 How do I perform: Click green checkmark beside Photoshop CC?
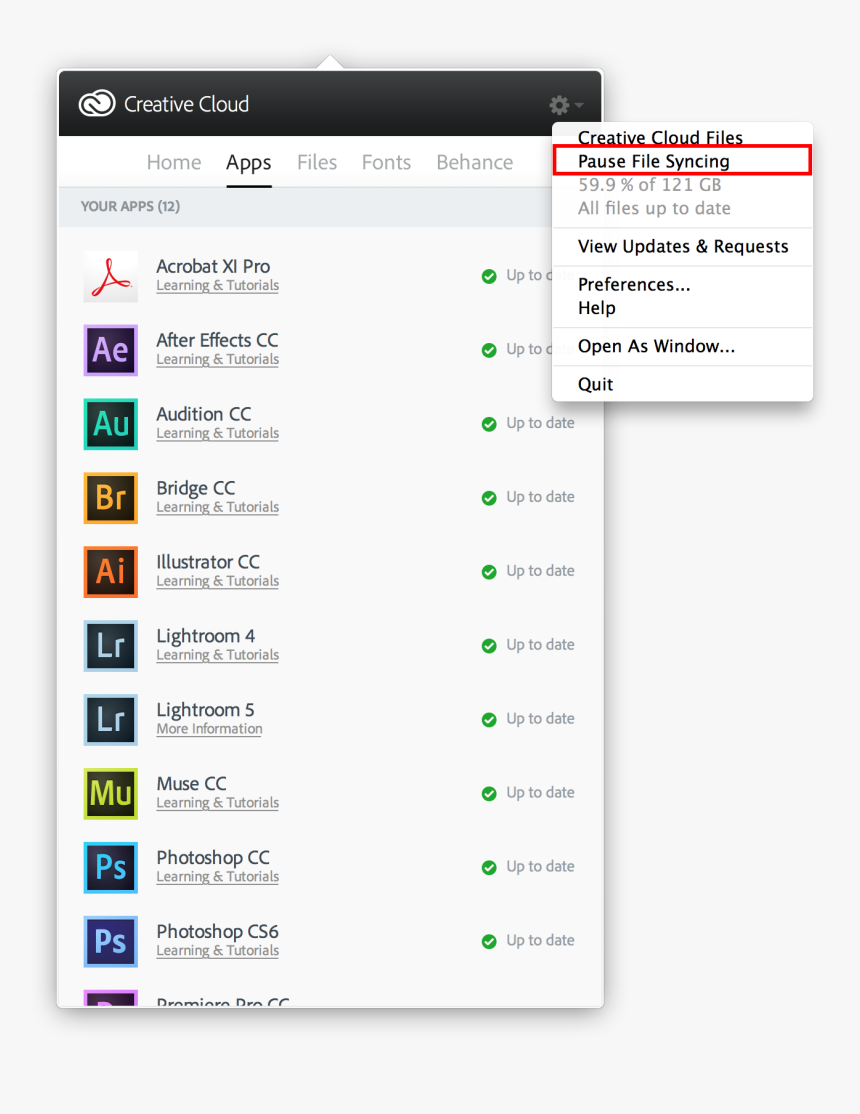coord(489,867)
